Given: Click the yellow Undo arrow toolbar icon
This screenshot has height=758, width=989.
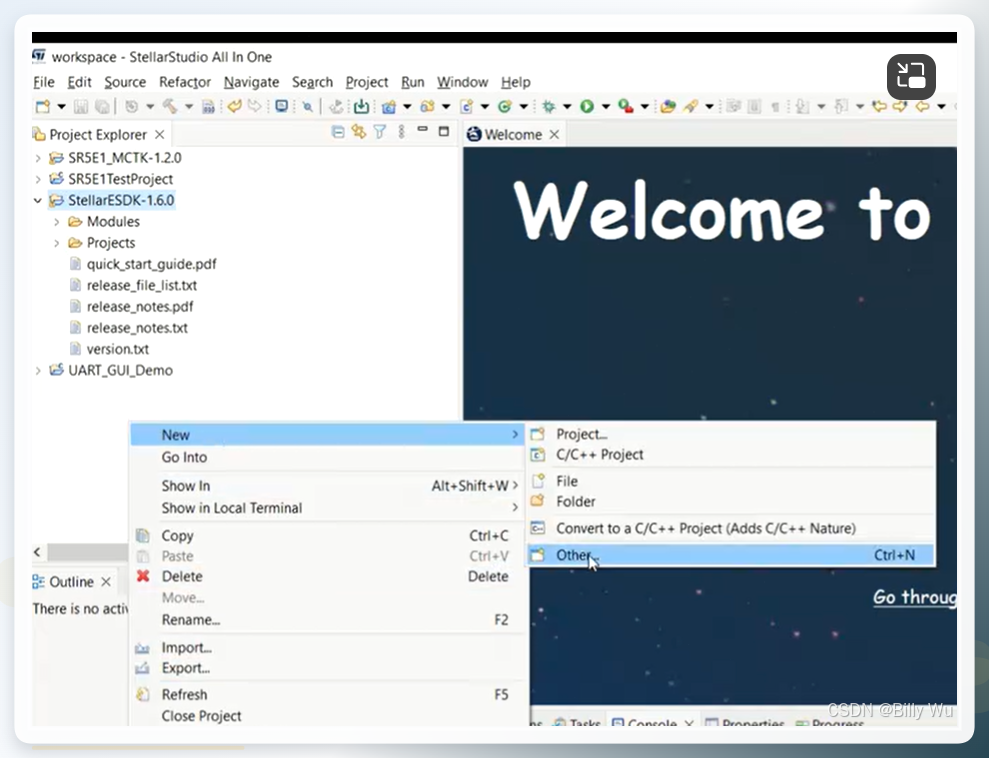Looking at the screenshot, I should 235,107.
